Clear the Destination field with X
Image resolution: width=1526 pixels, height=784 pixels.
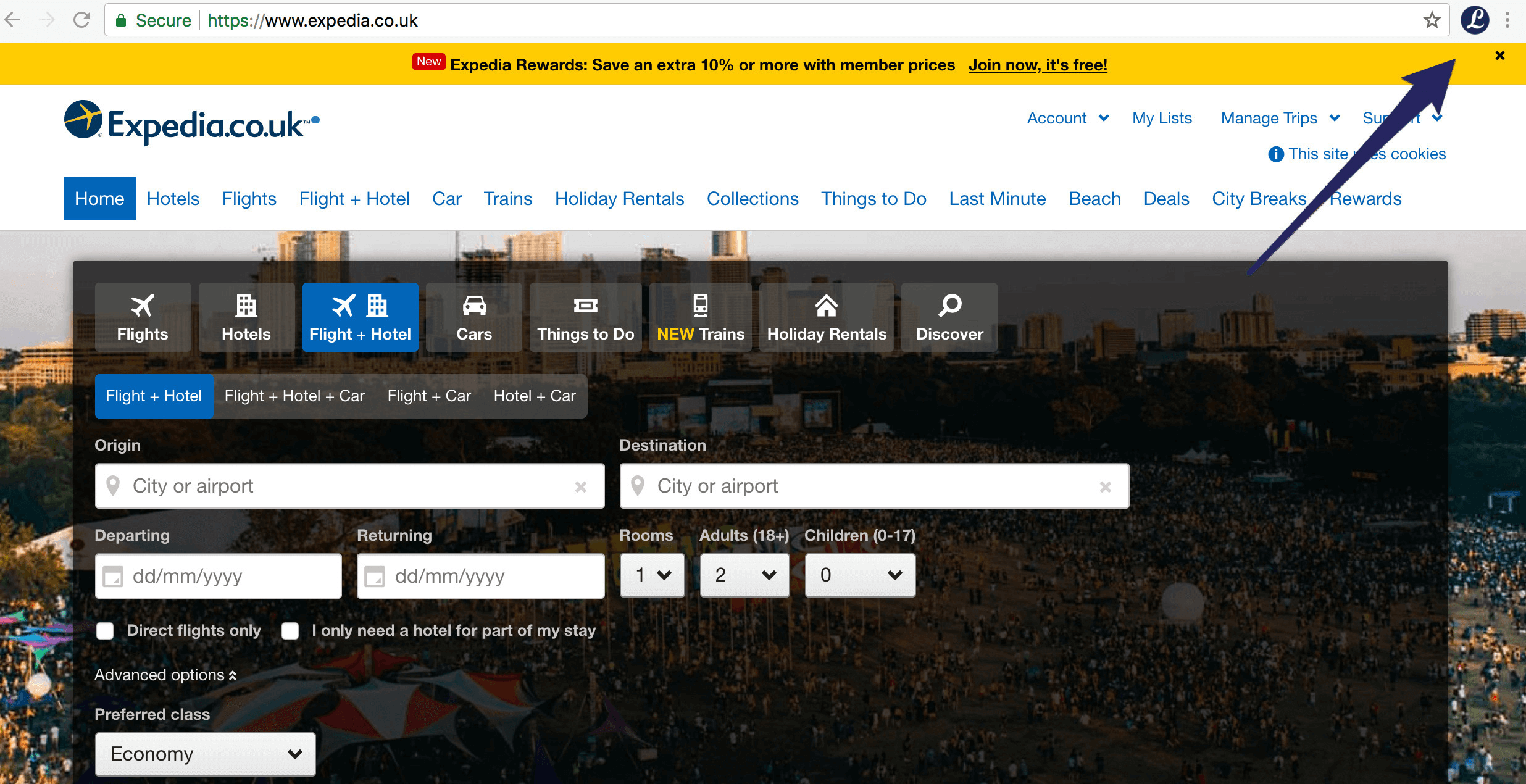point(1106,487)
